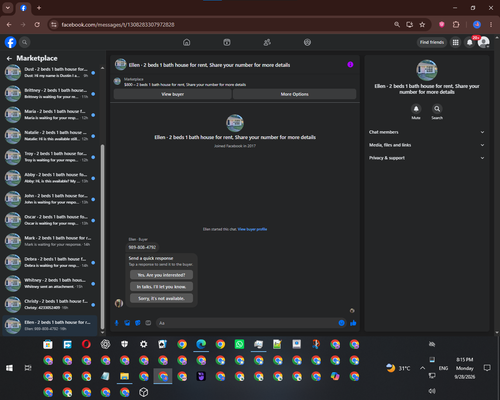Open the weather widget showing 31°C
Screen dimensions: 500x400
coord(397,368)
